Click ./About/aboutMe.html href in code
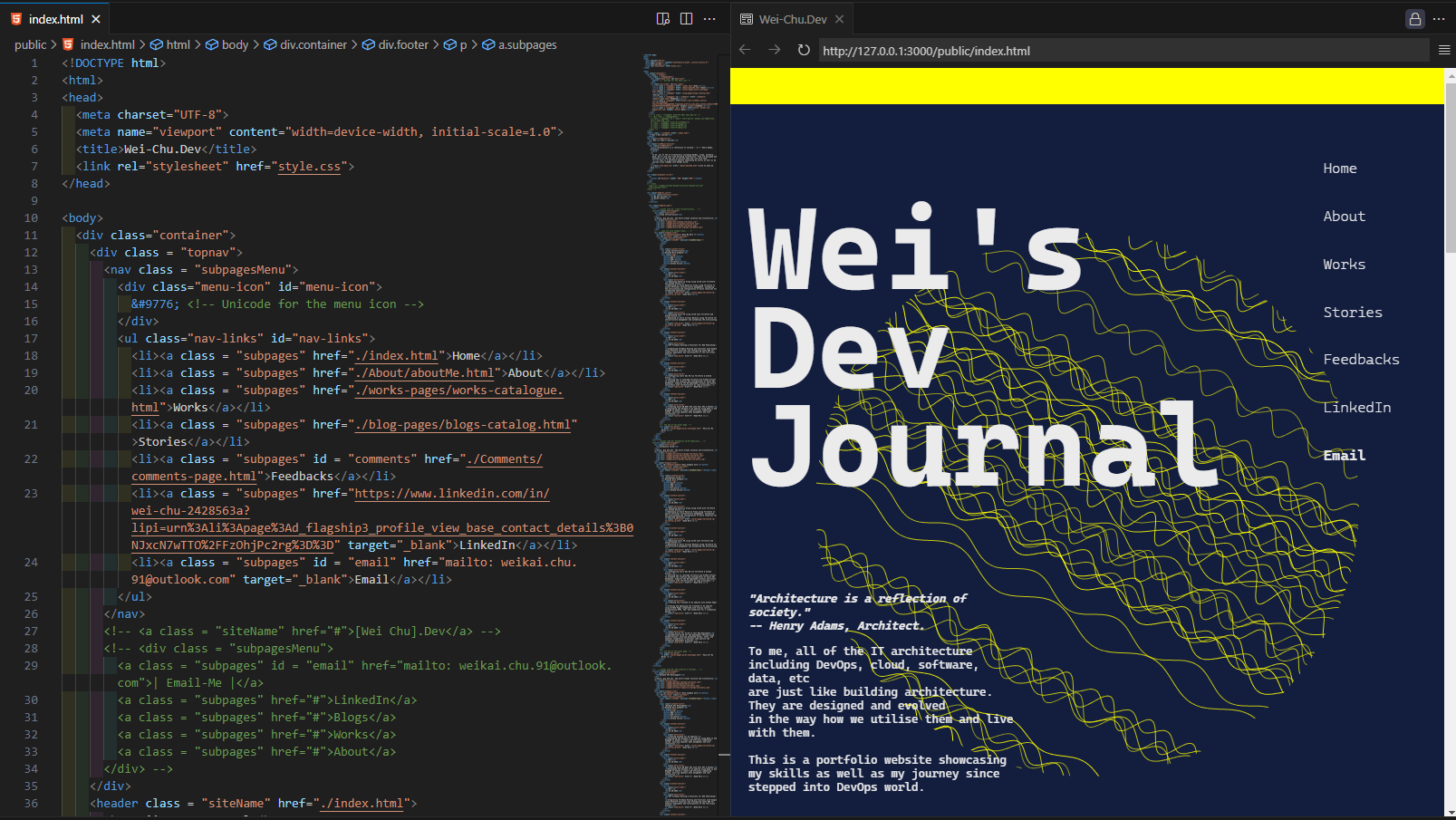The image size is (1456, 820). [424, 373]
